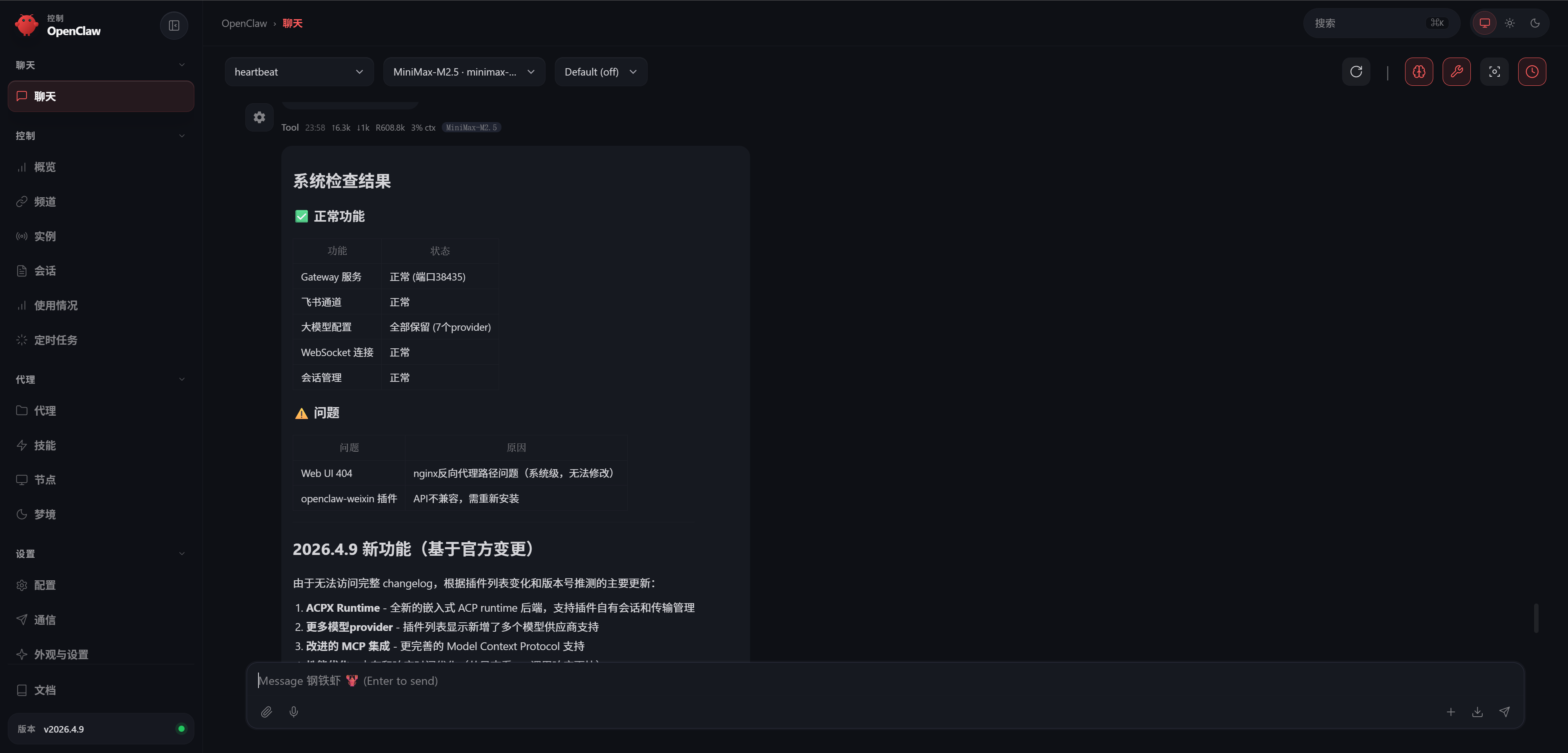Open session history with the clock icon
The height and width of the screenshot is (753, 1568).
tap(1532, 71)
